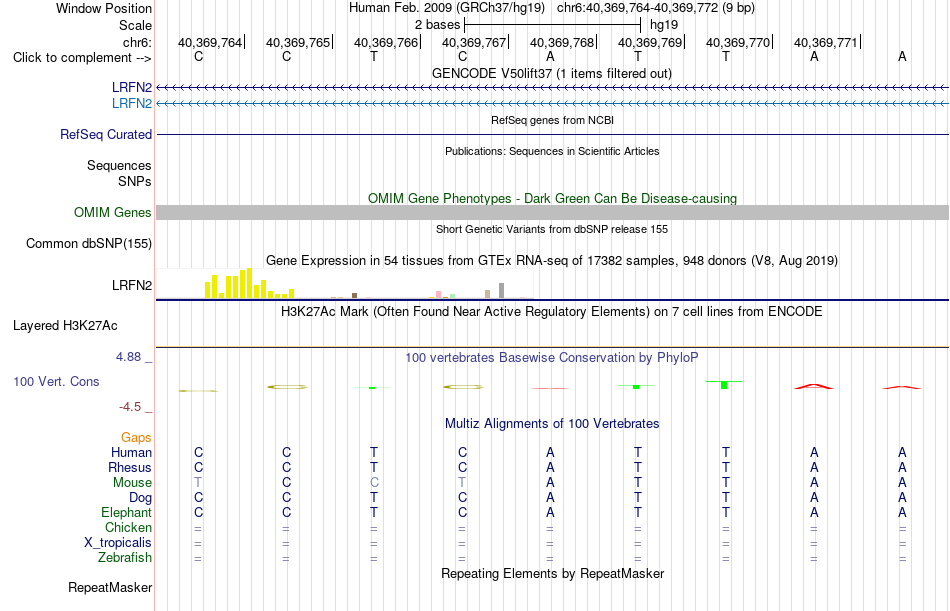The width and height of the screenshot is (950, 611).
Task: Click the Chicken species label
Action: coord(128,528)
